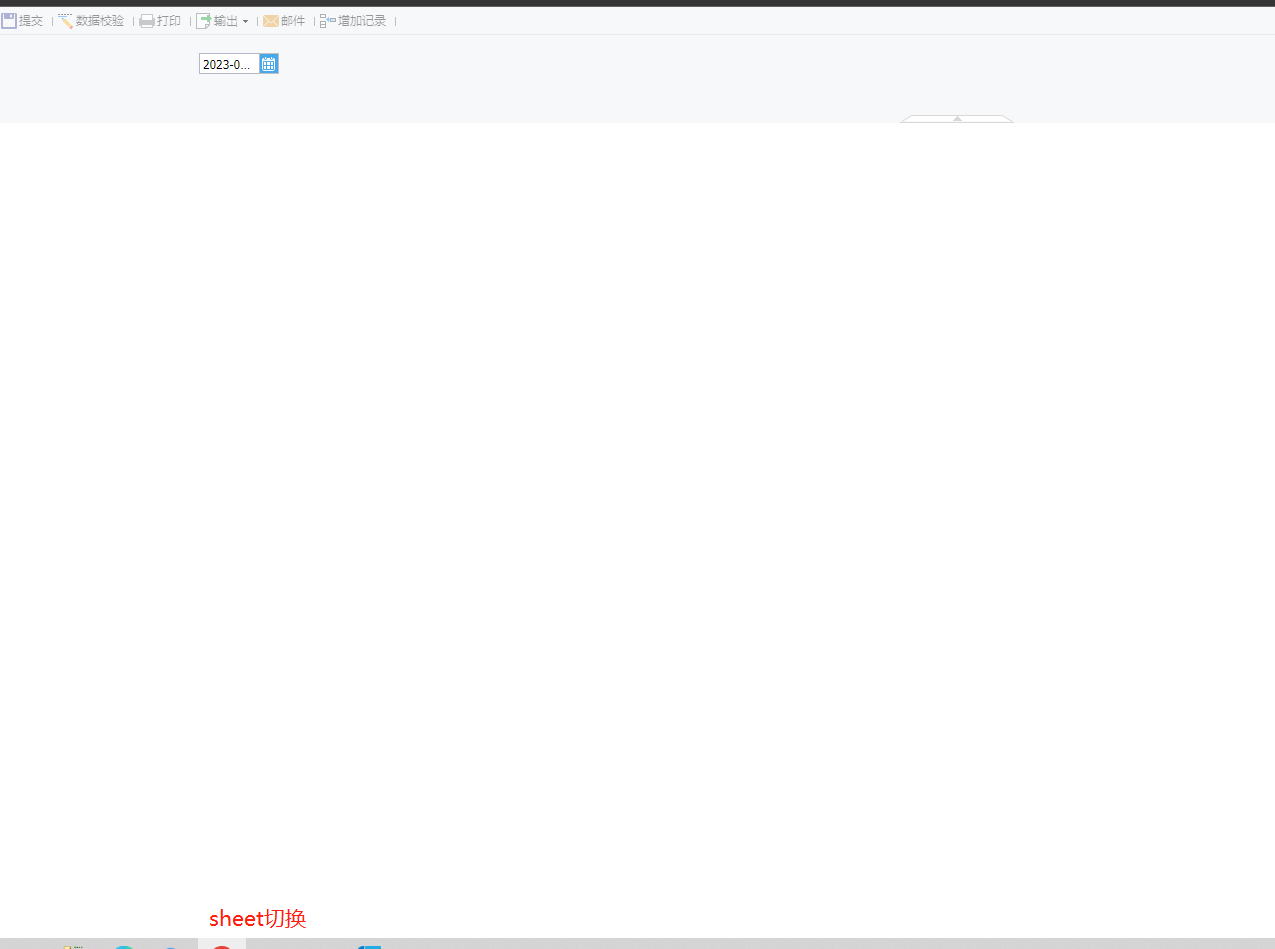Collapse the parameter panel with the triangle handle
The image size is (1275, 949).
click(x=957, y=119)
